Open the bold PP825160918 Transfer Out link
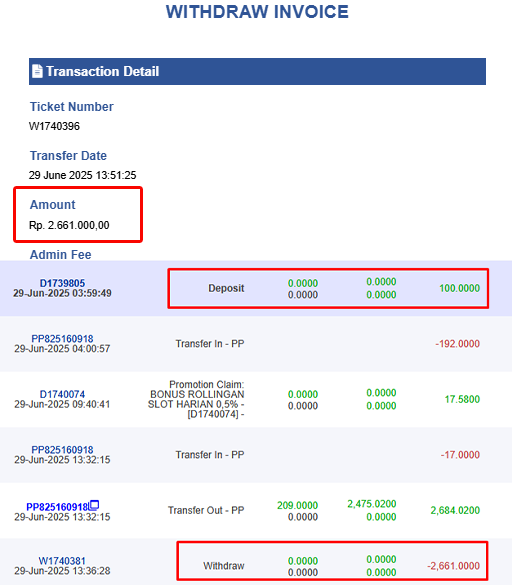The height and width of the screenshot is (585, 512). (57, 507)
